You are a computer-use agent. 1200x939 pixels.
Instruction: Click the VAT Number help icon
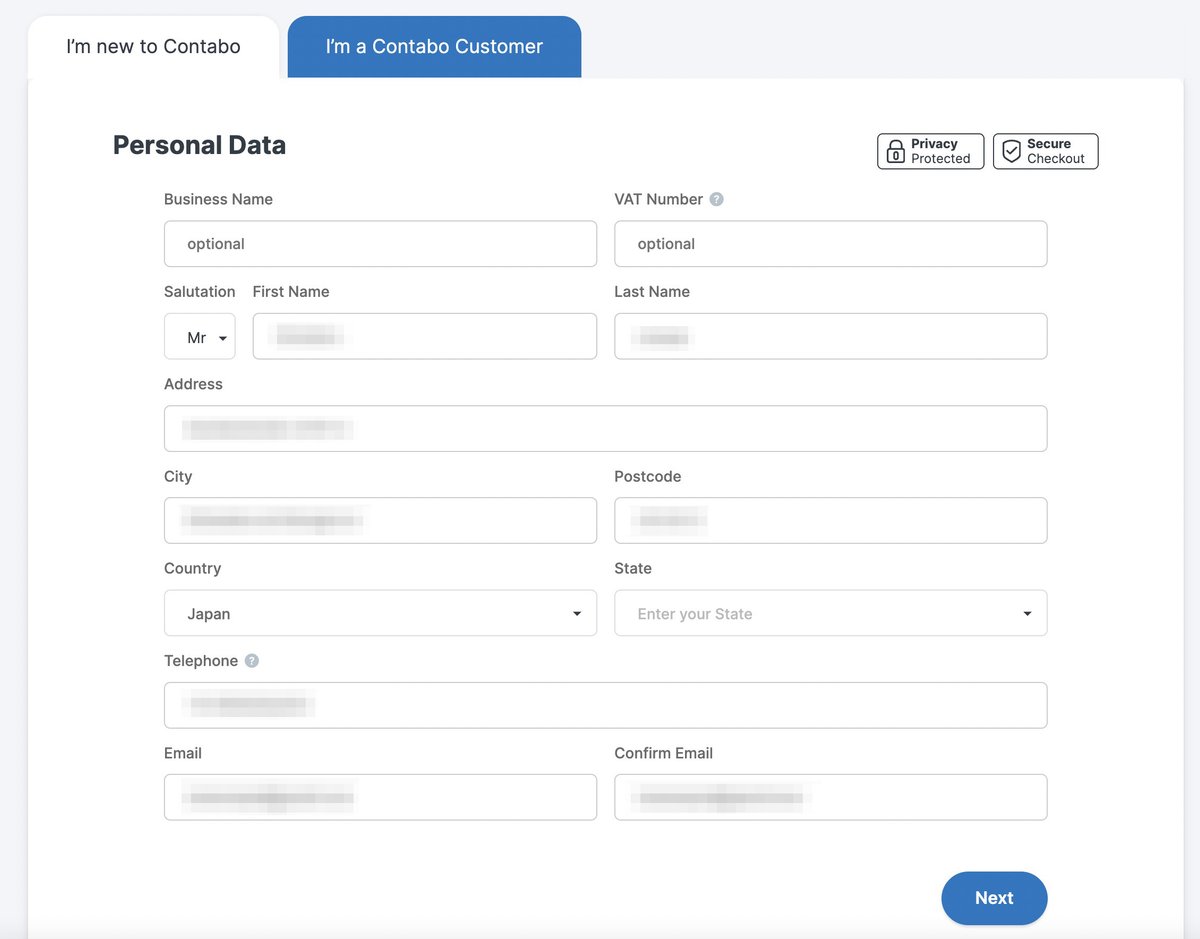tap(716, 199)
